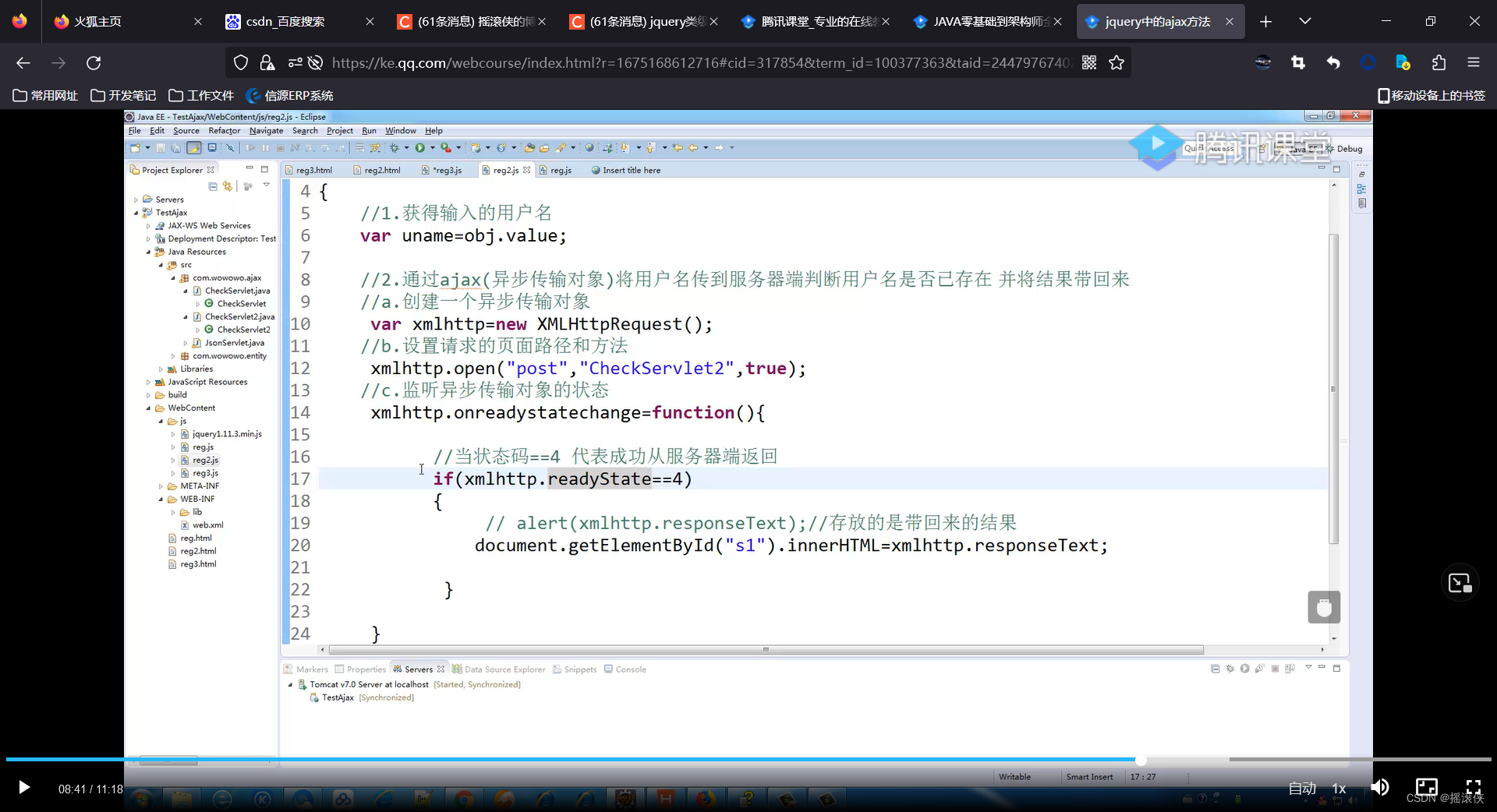
Task: Go back in browser history
Action: pyautogui.click(x=23, y=63)
